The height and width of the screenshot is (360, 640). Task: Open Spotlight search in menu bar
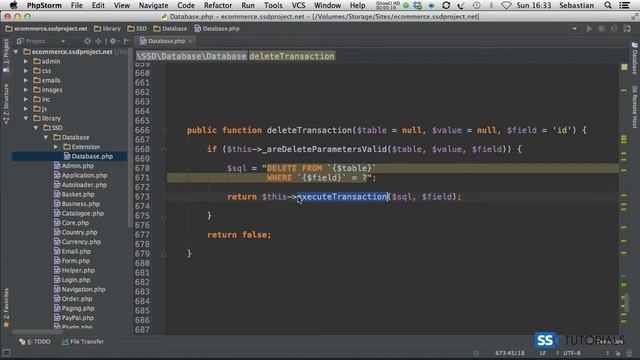[608, 5]
